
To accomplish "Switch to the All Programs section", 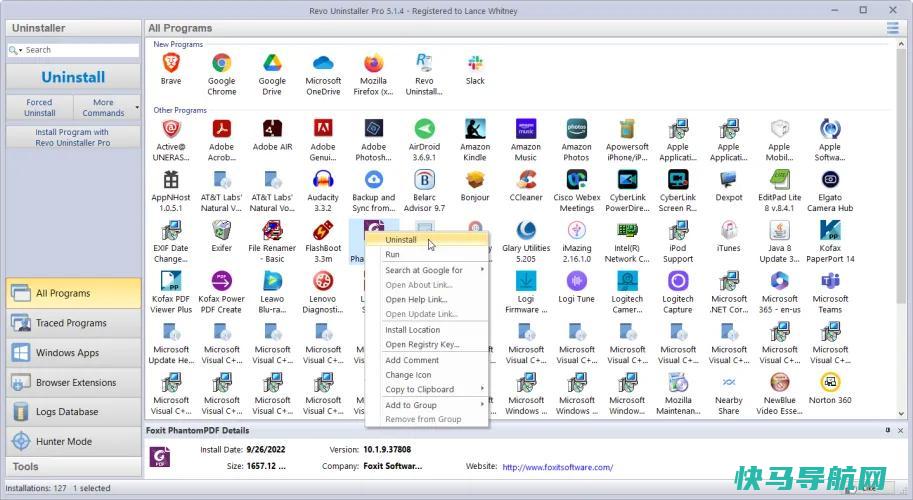I will click(x=73, y=293).
